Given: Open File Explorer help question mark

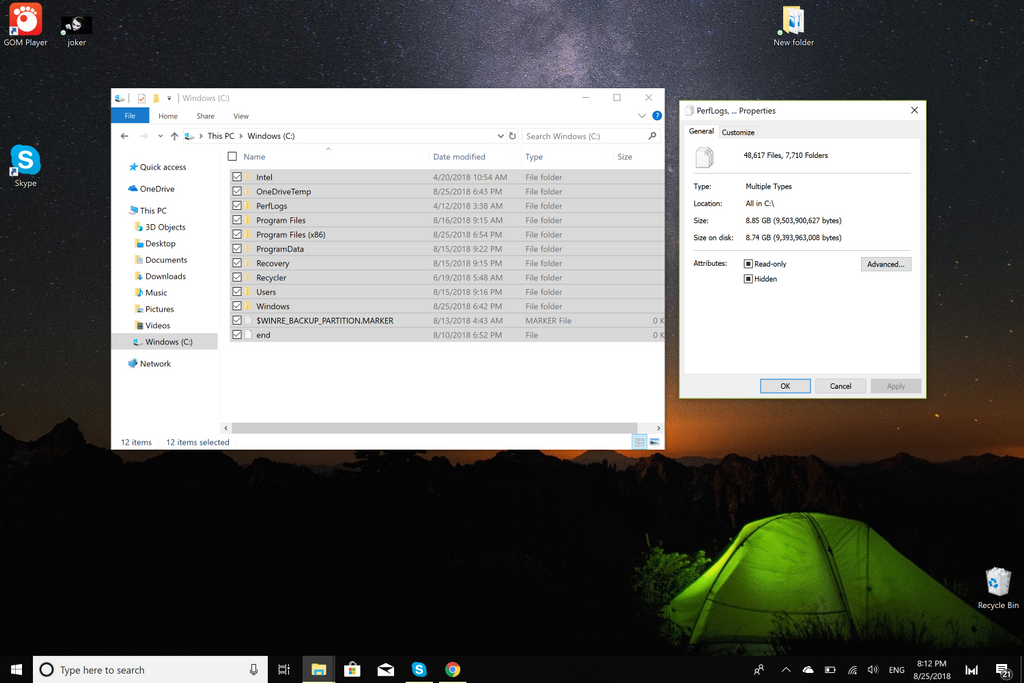Looking at the screenshot, I should click(657, 116).
